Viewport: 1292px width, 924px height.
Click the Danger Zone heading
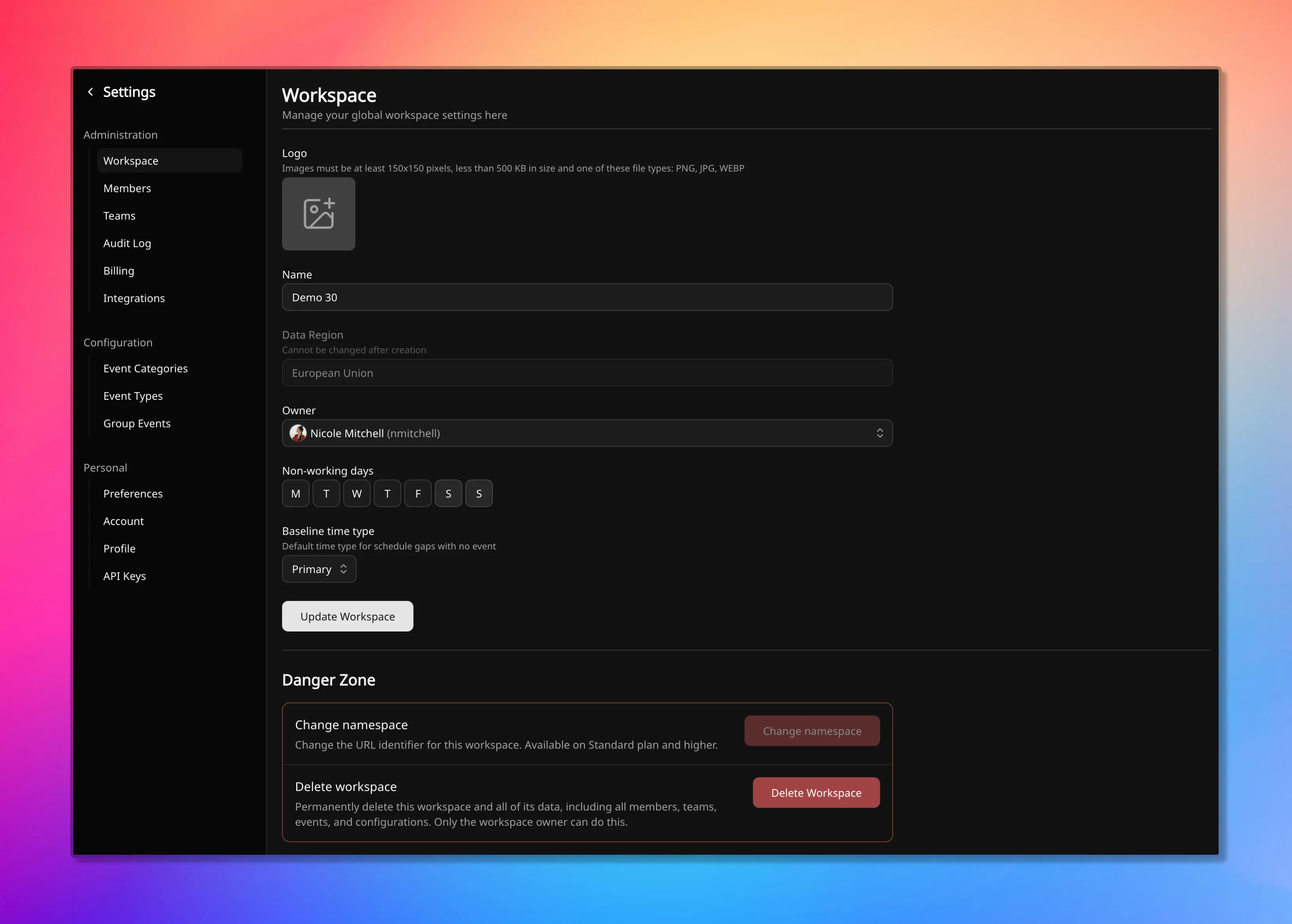pos(329,681)
